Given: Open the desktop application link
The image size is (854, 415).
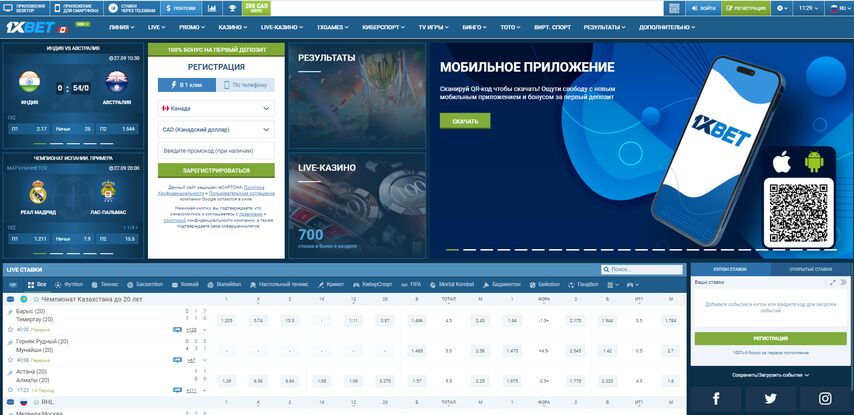Looking at the screenshot, I should [25, 8].
